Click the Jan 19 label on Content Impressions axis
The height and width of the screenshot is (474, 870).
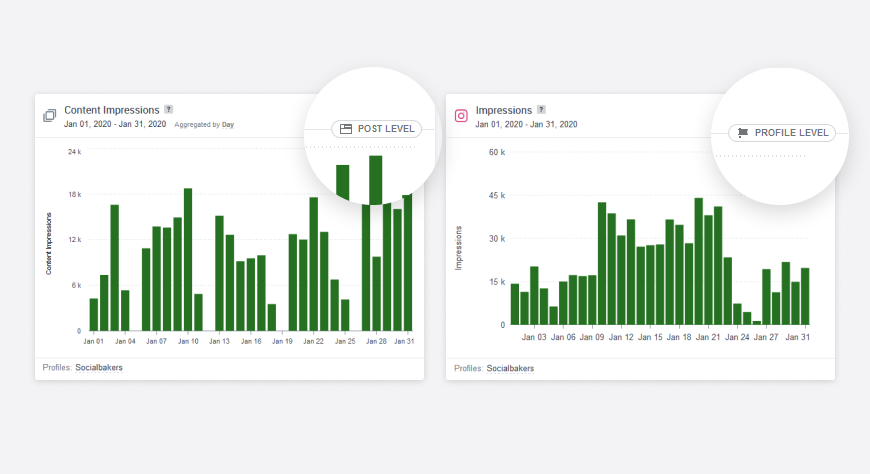pos(282,342)
